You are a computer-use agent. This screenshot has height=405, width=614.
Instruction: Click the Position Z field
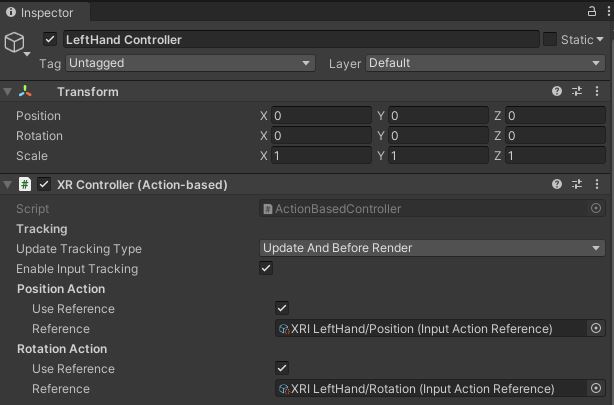point(555,116)
